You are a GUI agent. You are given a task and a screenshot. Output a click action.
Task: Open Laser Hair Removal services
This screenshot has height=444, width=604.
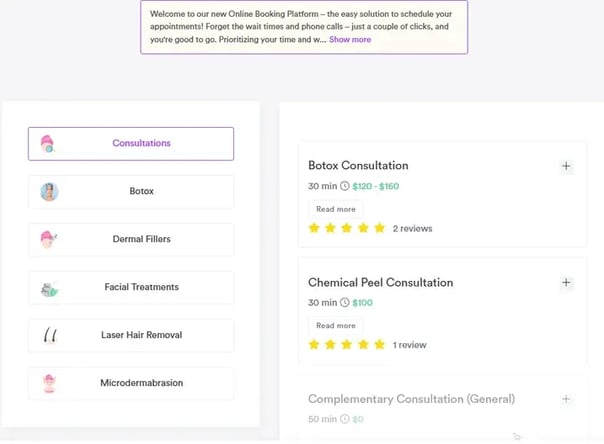[131, 335]
